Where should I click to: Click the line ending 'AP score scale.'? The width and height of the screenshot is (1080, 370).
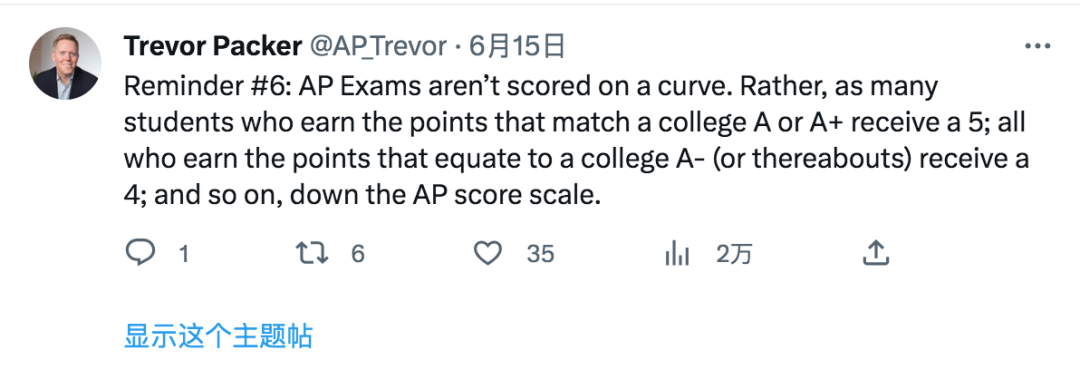click(x=363, y=195)
